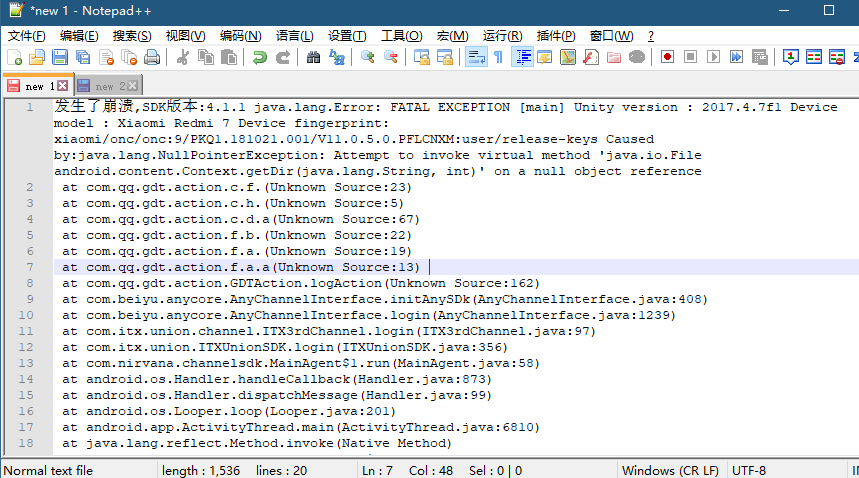The height and width of the screenshot is (478, 859).
Task: Click the Cut scissors icon
Action: (x=183, y=57)
